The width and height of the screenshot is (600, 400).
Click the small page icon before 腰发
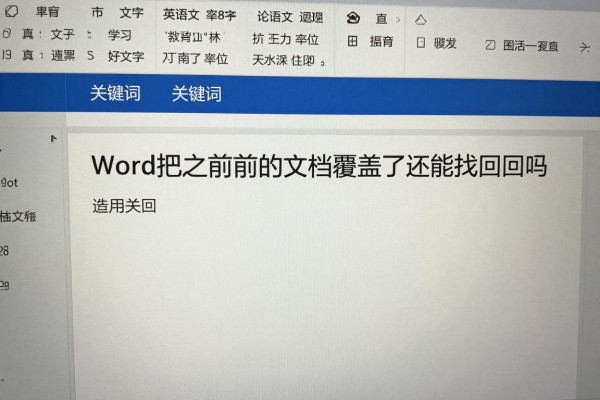[421, 42]
